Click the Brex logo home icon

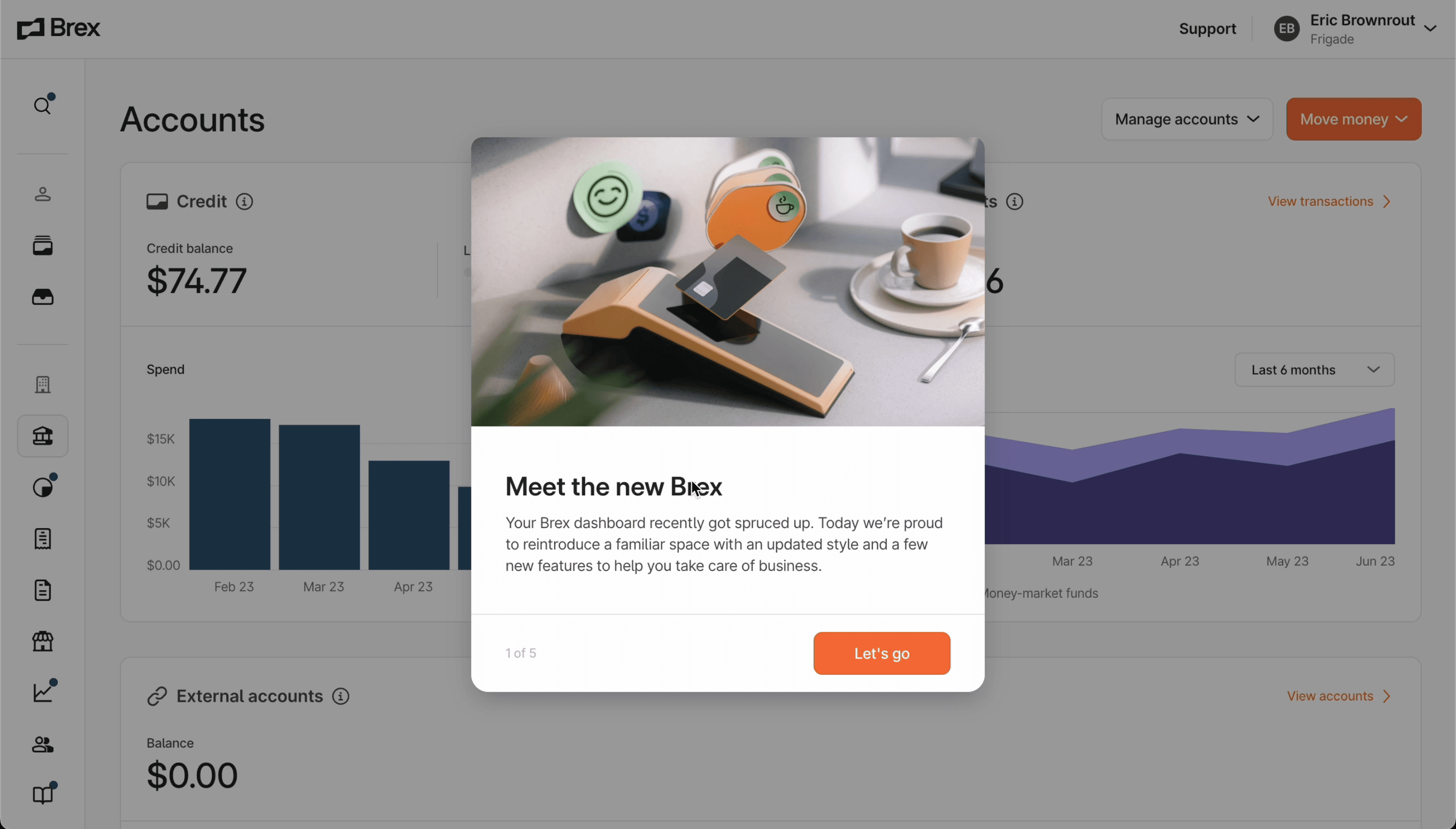[x=58, y=28]
